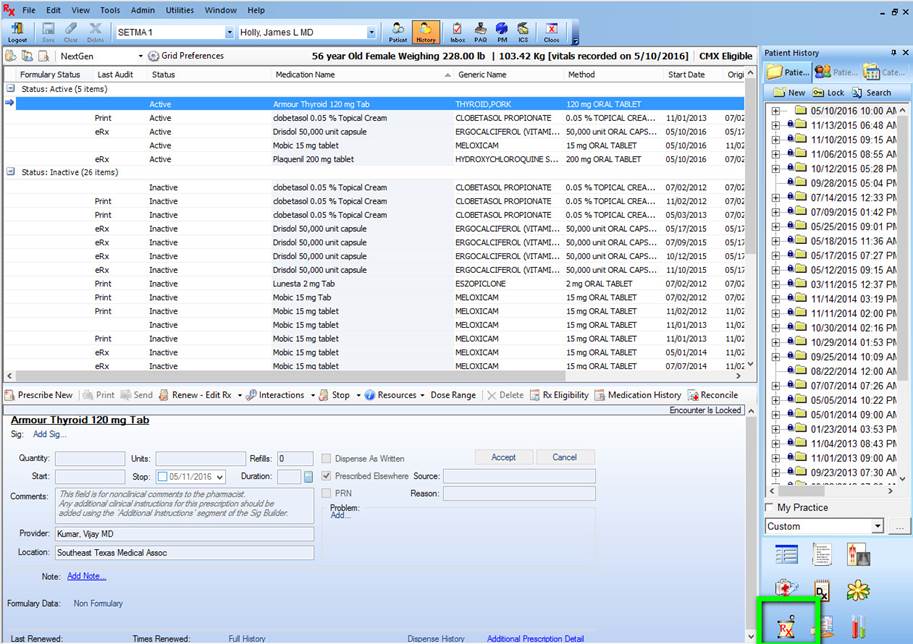
Task: Check the PRN checkbox
Action: [326, 493]
